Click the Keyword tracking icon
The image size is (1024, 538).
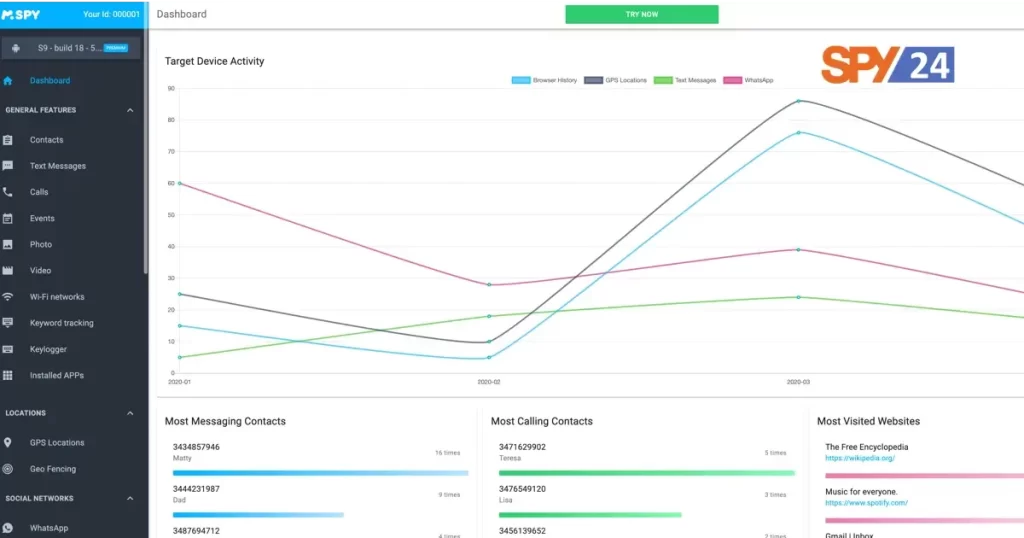point(8,323)
